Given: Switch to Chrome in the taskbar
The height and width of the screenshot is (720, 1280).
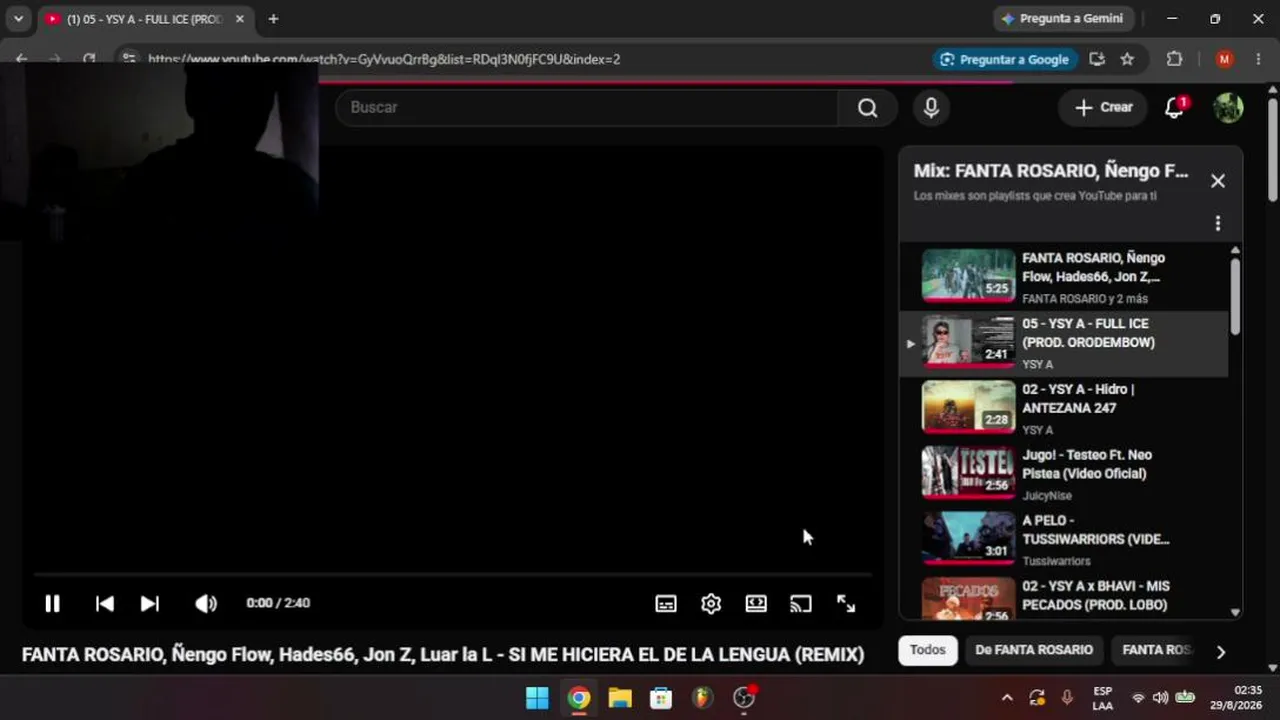Looking at the screenshot, I should point(579,697).
